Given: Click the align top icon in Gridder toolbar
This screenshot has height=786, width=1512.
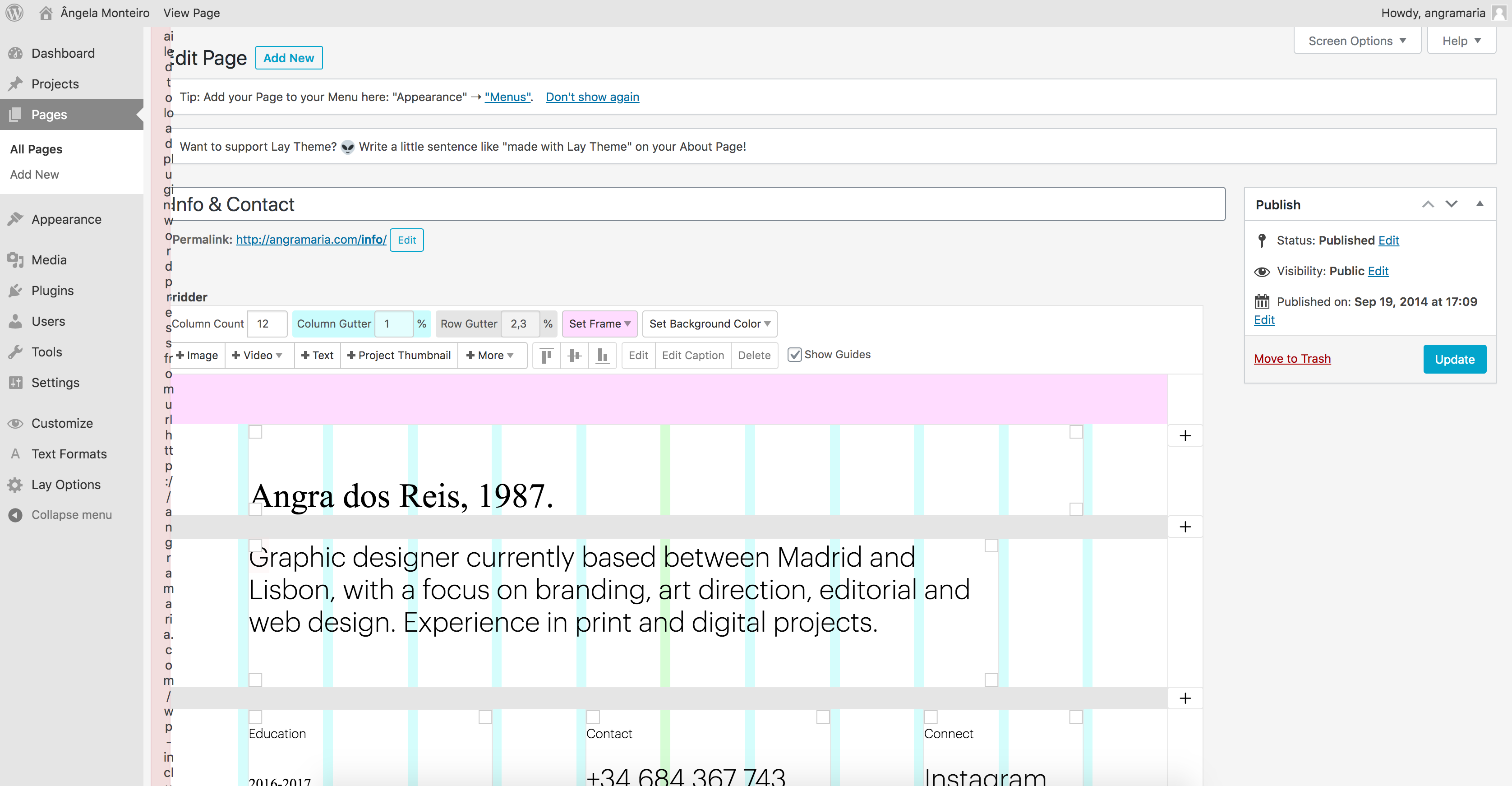Looking at the screenshot, I should [x=546, y=355].
